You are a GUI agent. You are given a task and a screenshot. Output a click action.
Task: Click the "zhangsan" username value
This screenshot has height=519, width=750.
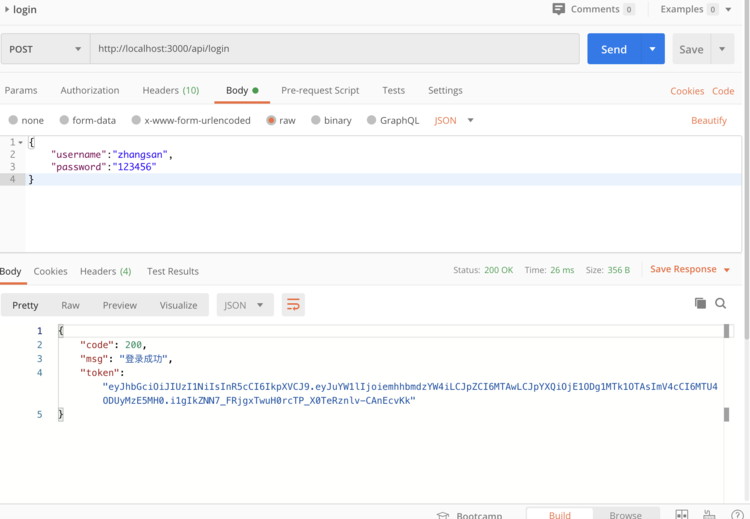click(x=140, y=155)
